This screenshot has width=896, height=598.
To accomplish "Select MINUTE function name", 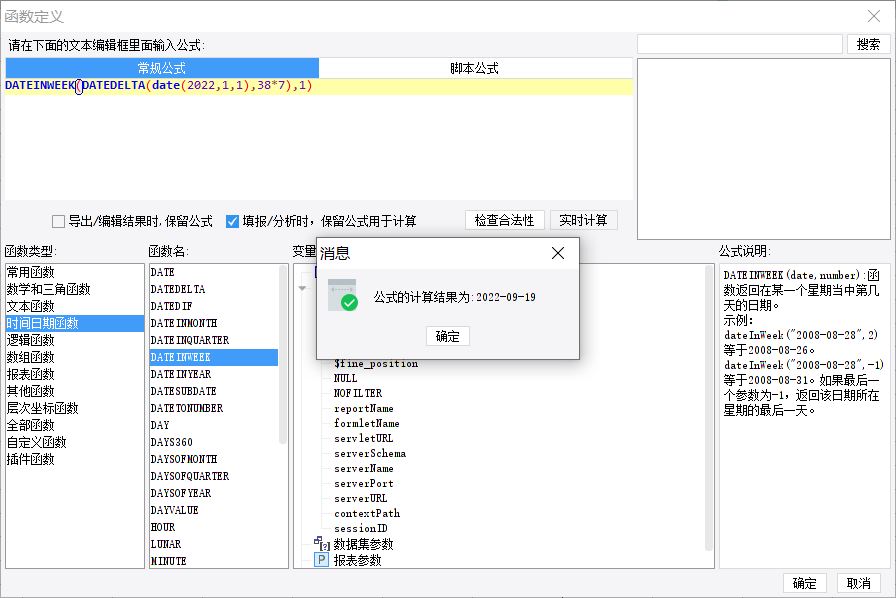I will click(x=214, y=561).
